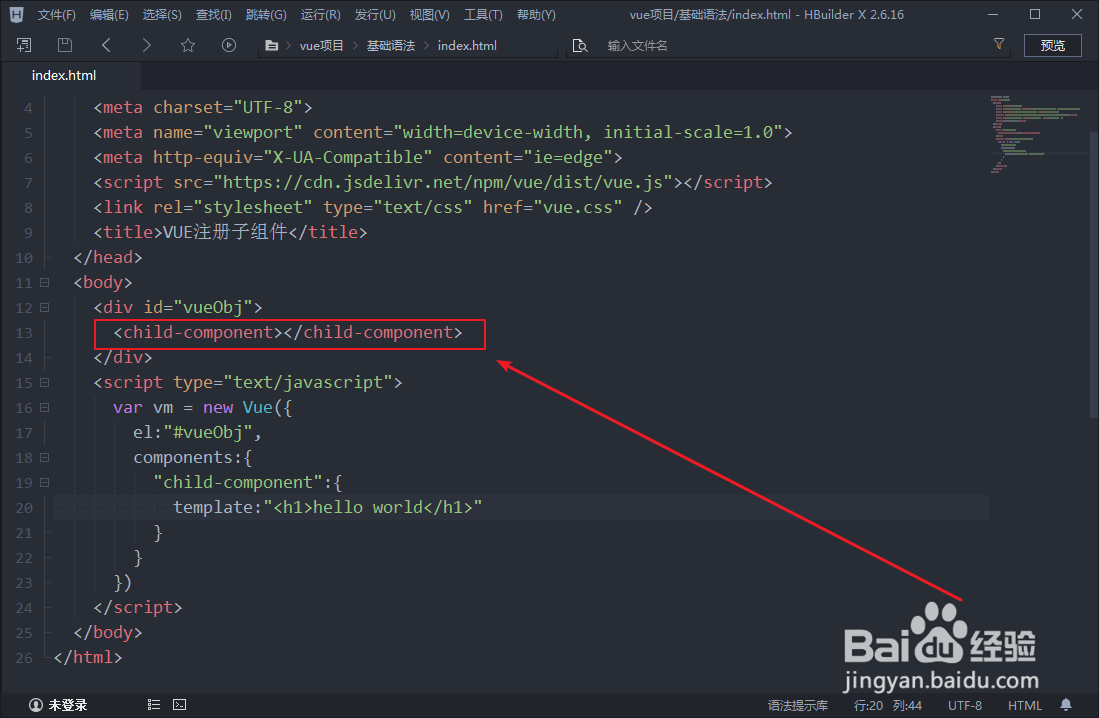
Task: Open the 视图(V) menu
Action: tap(429, 15)
